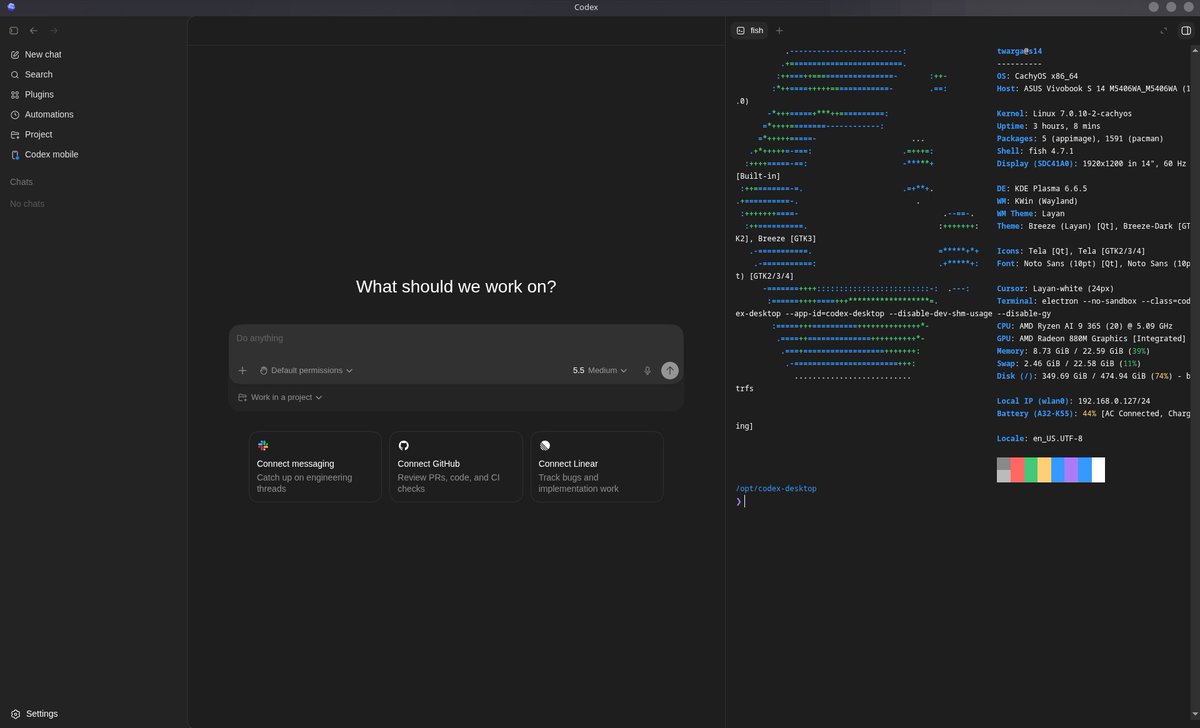Collapse the sidebar with the panel icon
The width and height of the screenshot is (1200, 728).
click(x=14, y=31)
